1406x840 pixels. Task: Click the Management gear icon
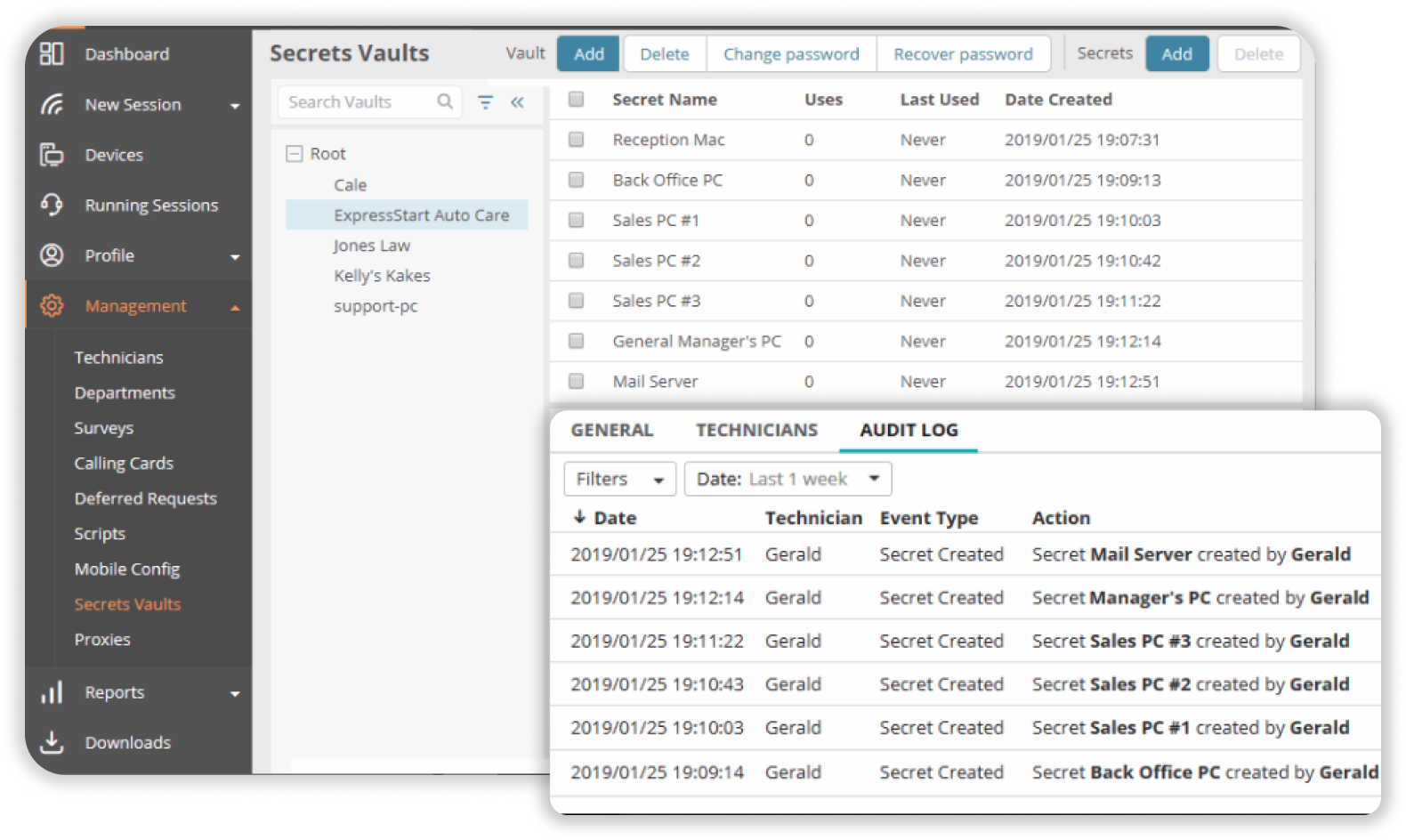52,306
